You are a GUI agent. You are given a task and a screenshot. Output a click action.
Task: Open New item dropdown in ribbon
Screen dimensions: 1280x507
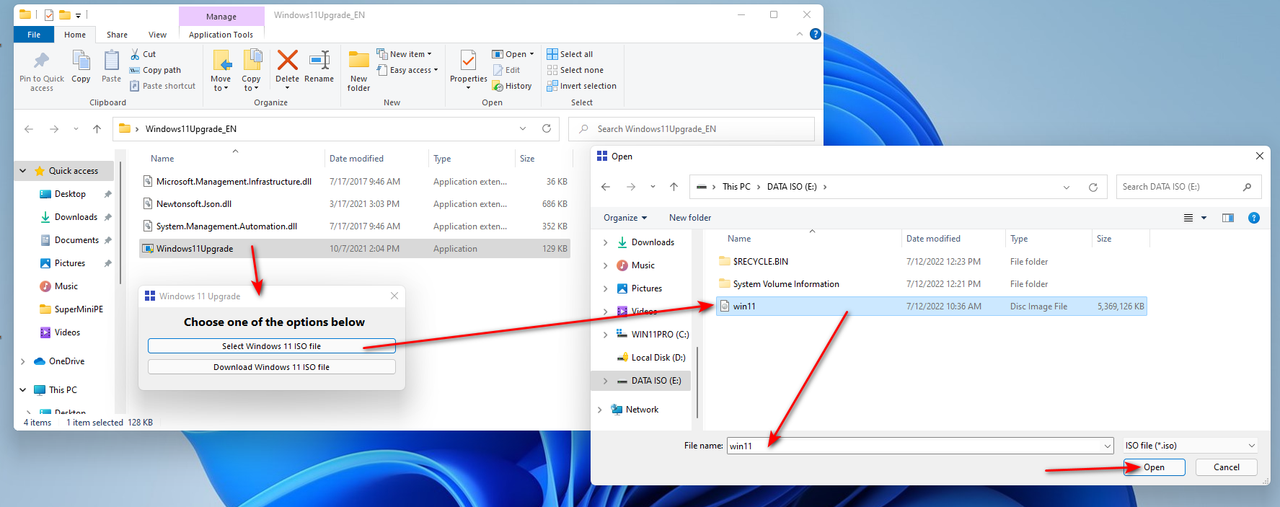[x=405, y=54]
